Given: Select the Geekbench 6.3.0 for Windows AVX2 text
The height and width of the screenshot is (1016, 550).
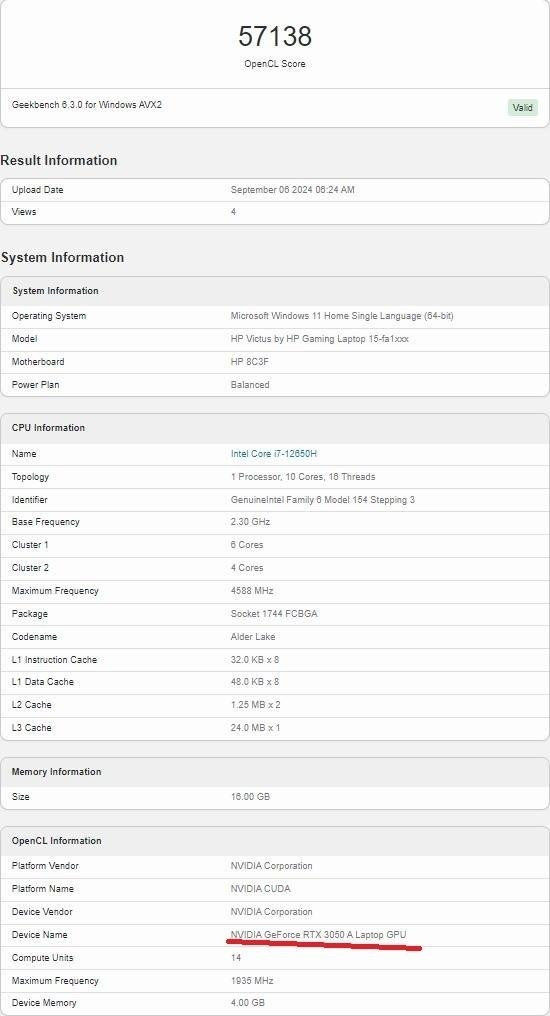Looking at the screenshot, I should pos(87,104).
